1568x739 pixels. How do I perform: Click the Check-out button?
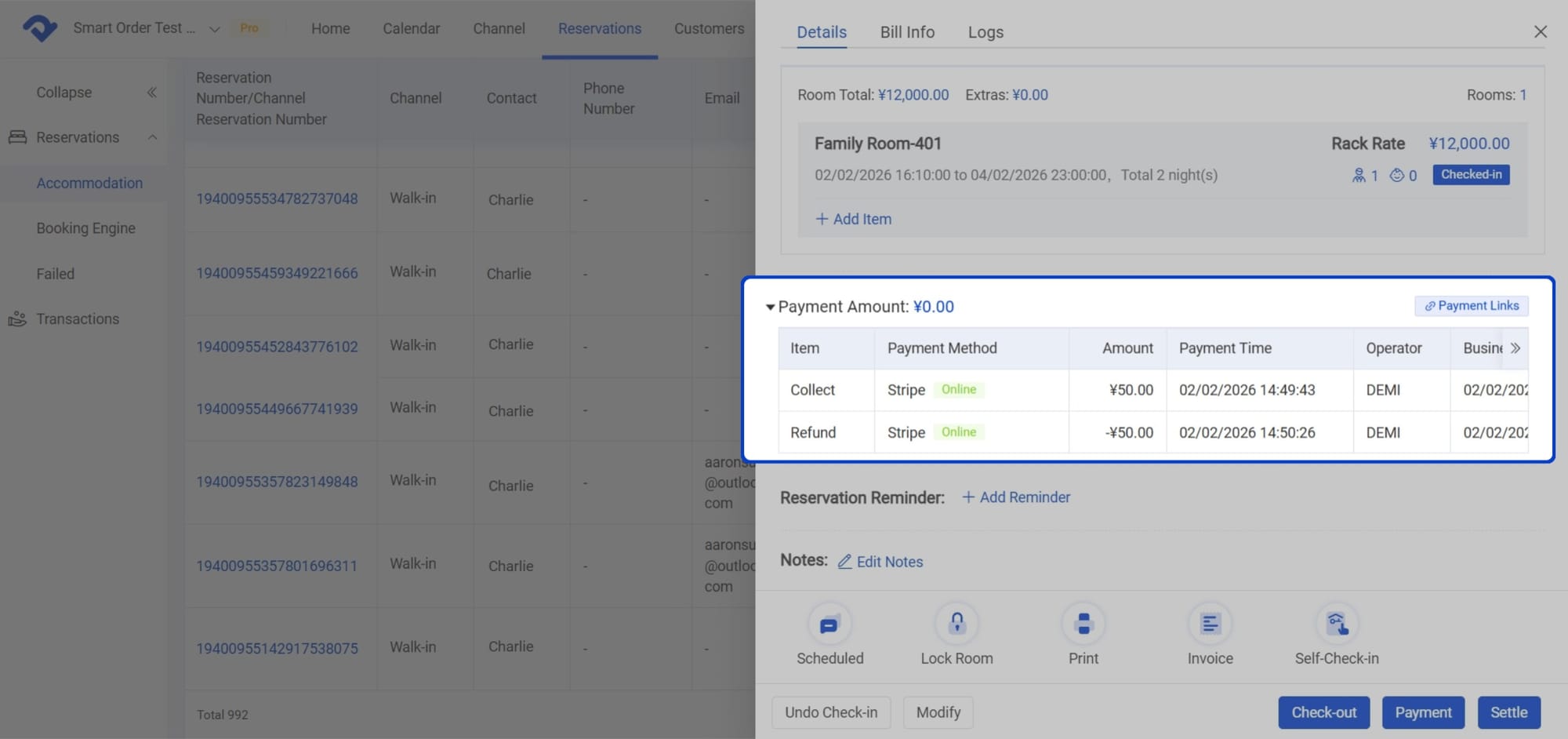click(1323, 712)
